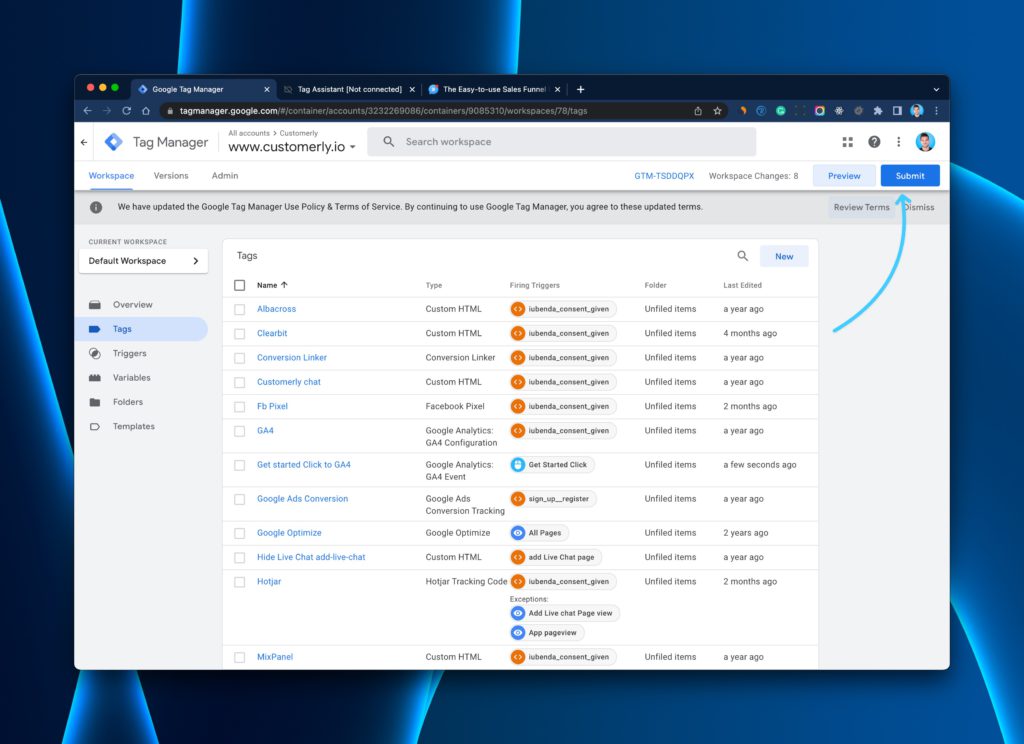Check the GA4 tag checkbox
This screenshot has height=744, width=1024.
coord(240,431)
